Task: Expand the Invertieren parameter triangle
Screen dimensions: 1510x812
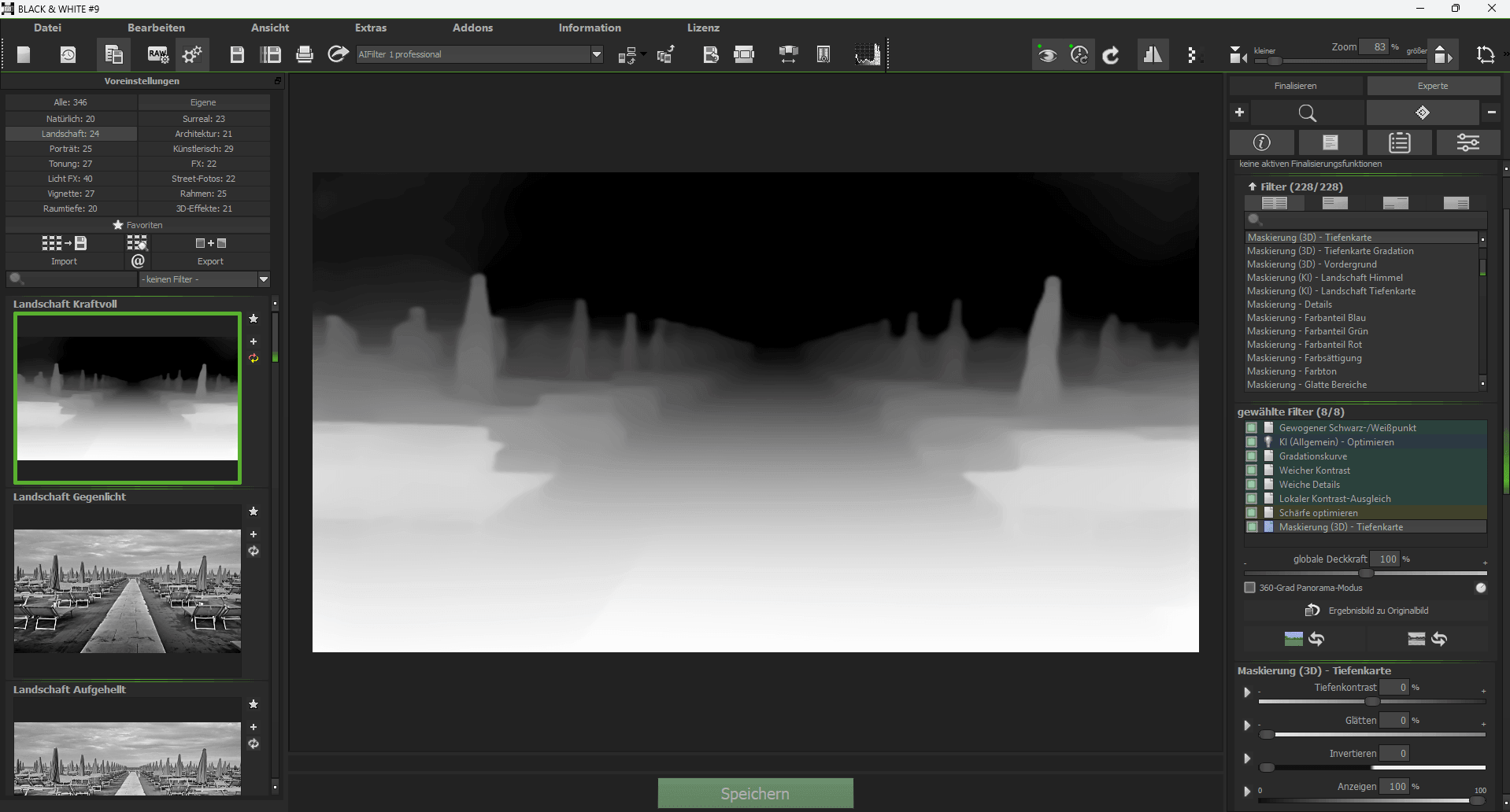Action: click(1246, 758)
